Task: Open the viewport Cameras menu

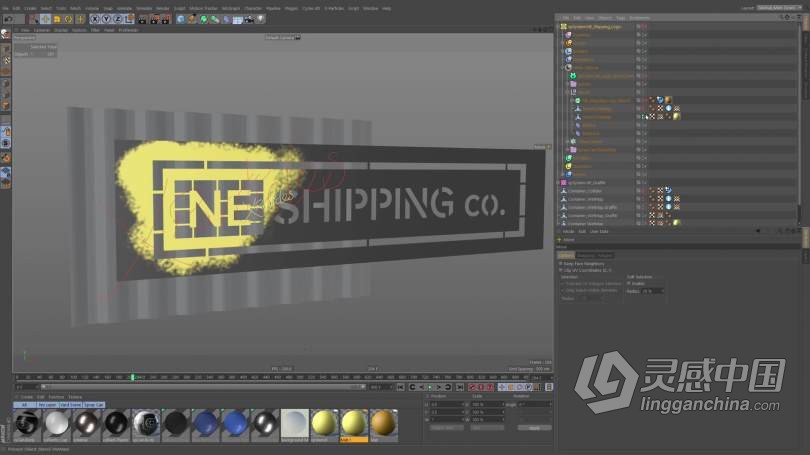Action: tap(42, 30)
